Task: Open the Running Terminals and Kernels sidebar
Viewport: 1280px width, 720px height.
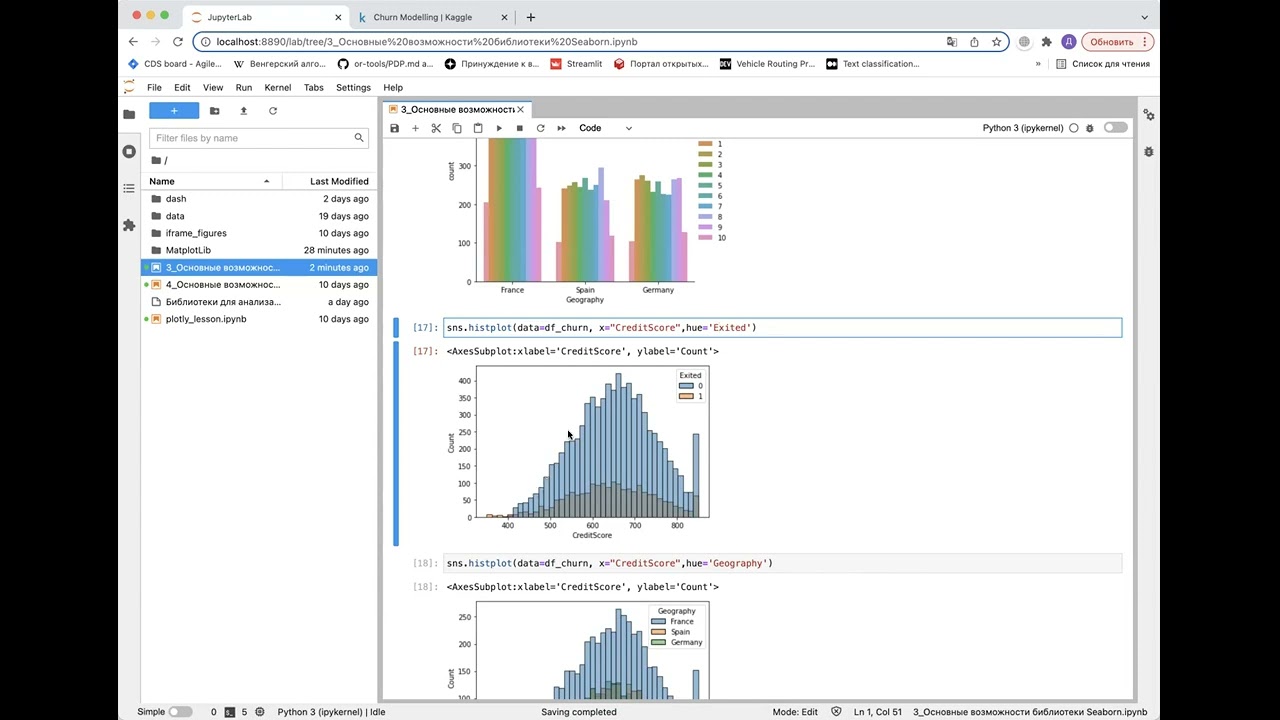Action: pyautogui.click(x=129, y=152)
